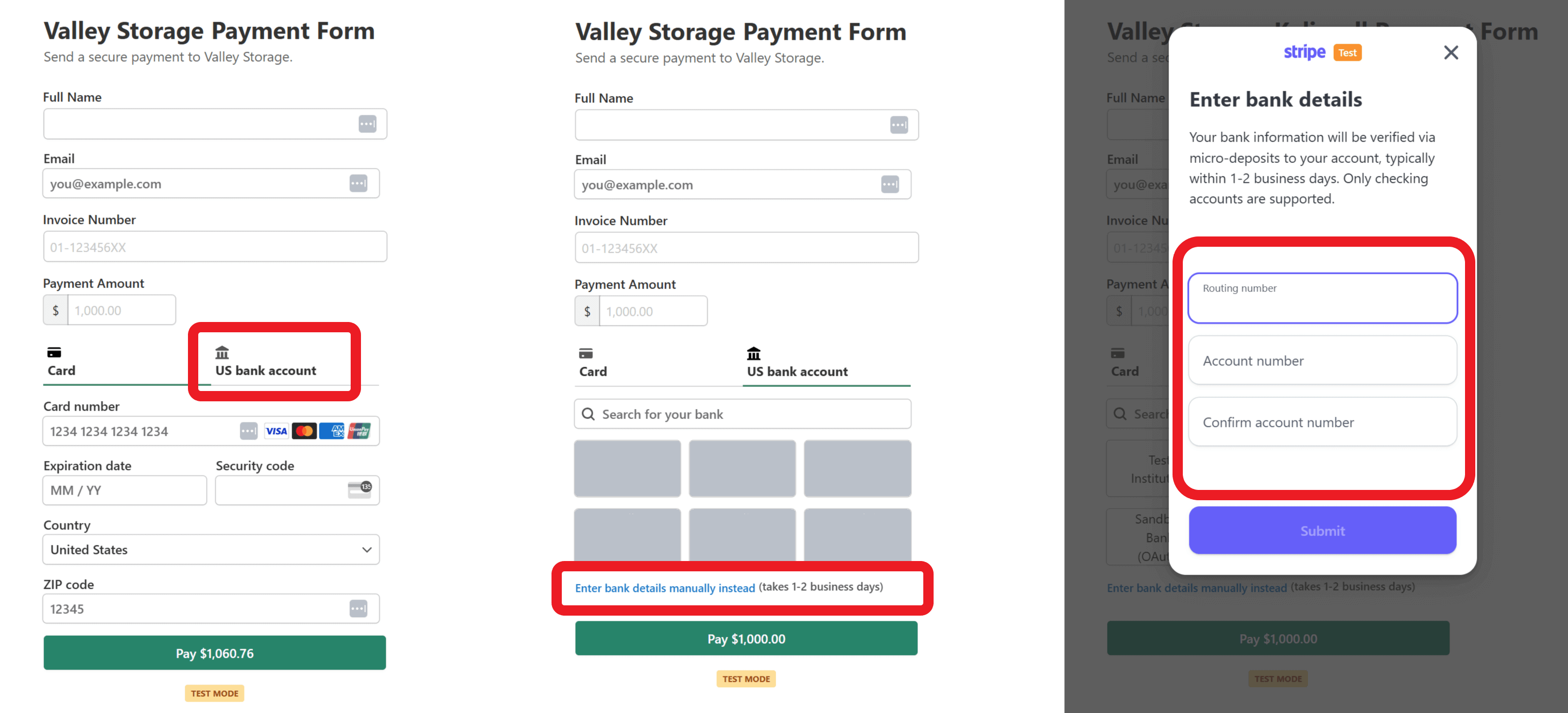Close the Stripe bank details dialog
The image size is (1568, 713).
(x=1451, y=53)
